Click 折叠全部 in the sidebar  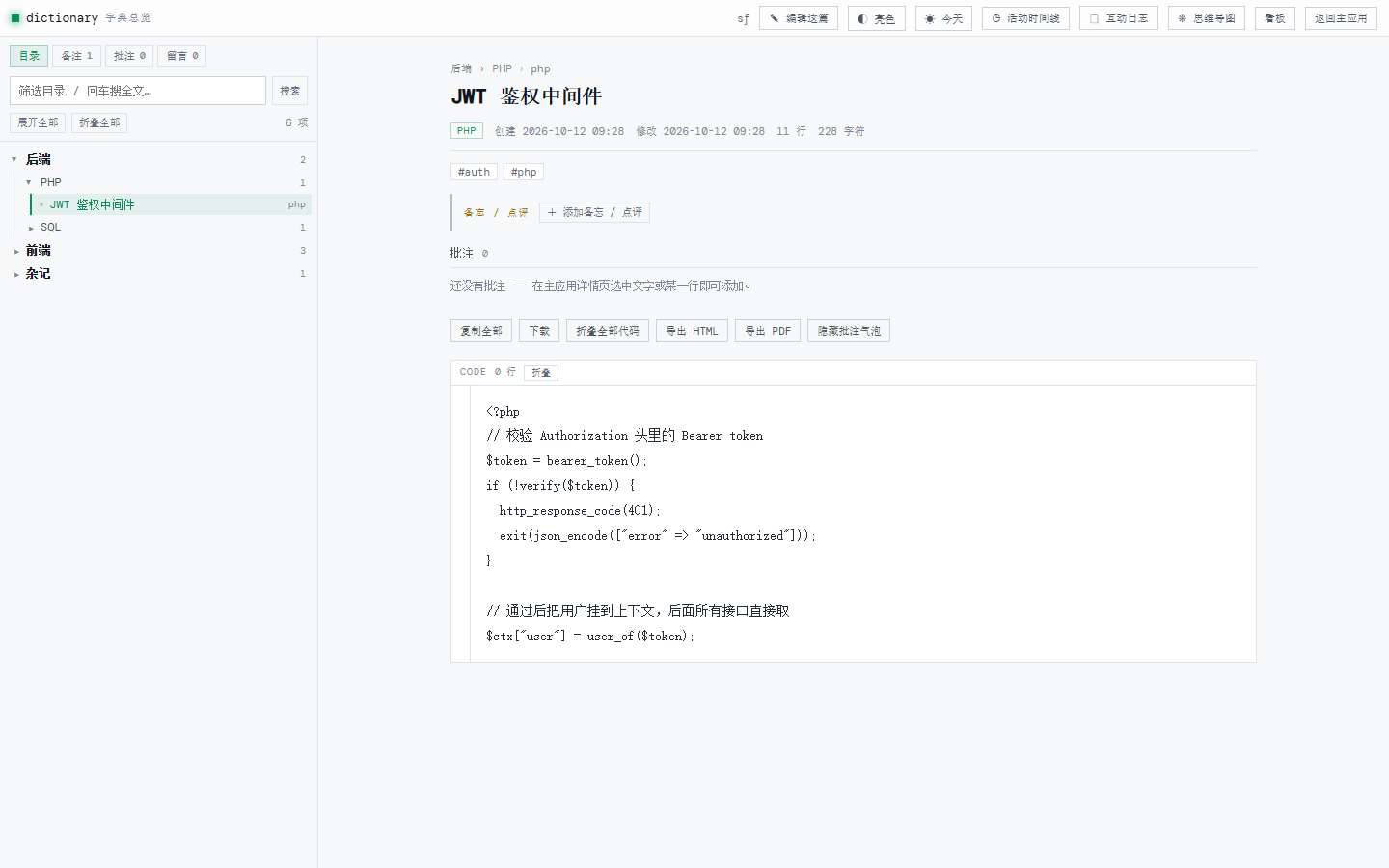pyautogui.click(x=99, y=122)
